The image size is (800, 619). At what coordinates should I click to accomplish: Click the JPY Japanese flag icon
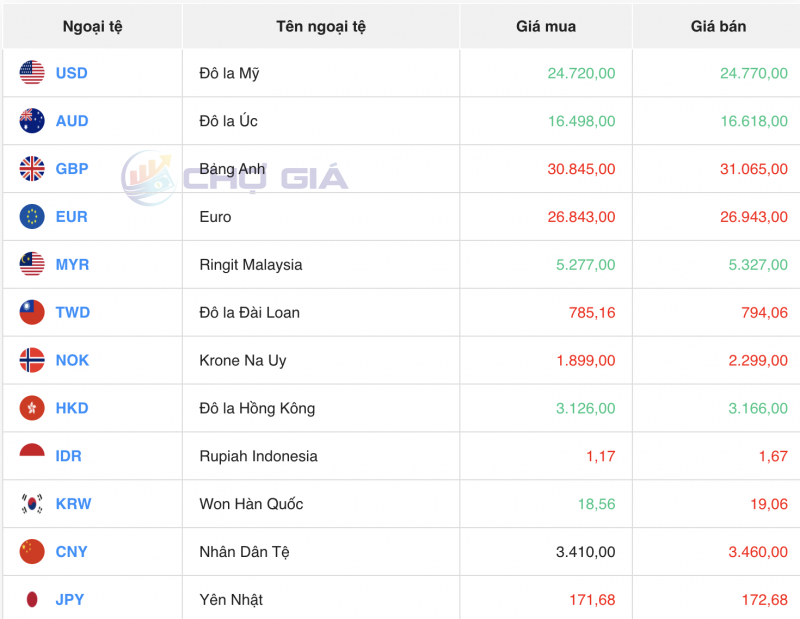click(x=30, y=598)
